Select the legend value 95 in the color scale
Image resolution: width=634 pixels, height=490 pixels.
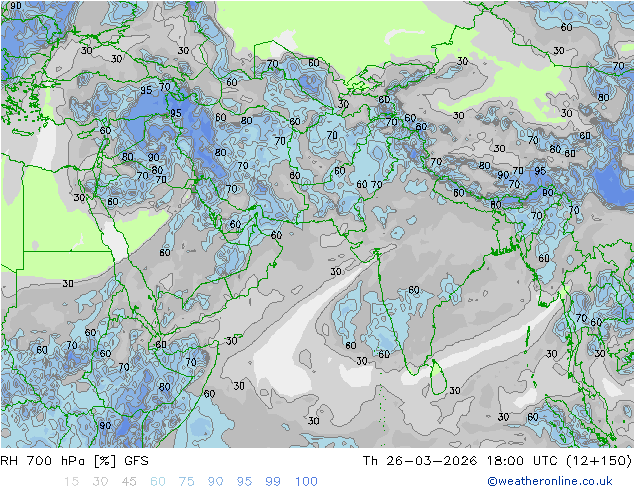(x=244, y=482)
